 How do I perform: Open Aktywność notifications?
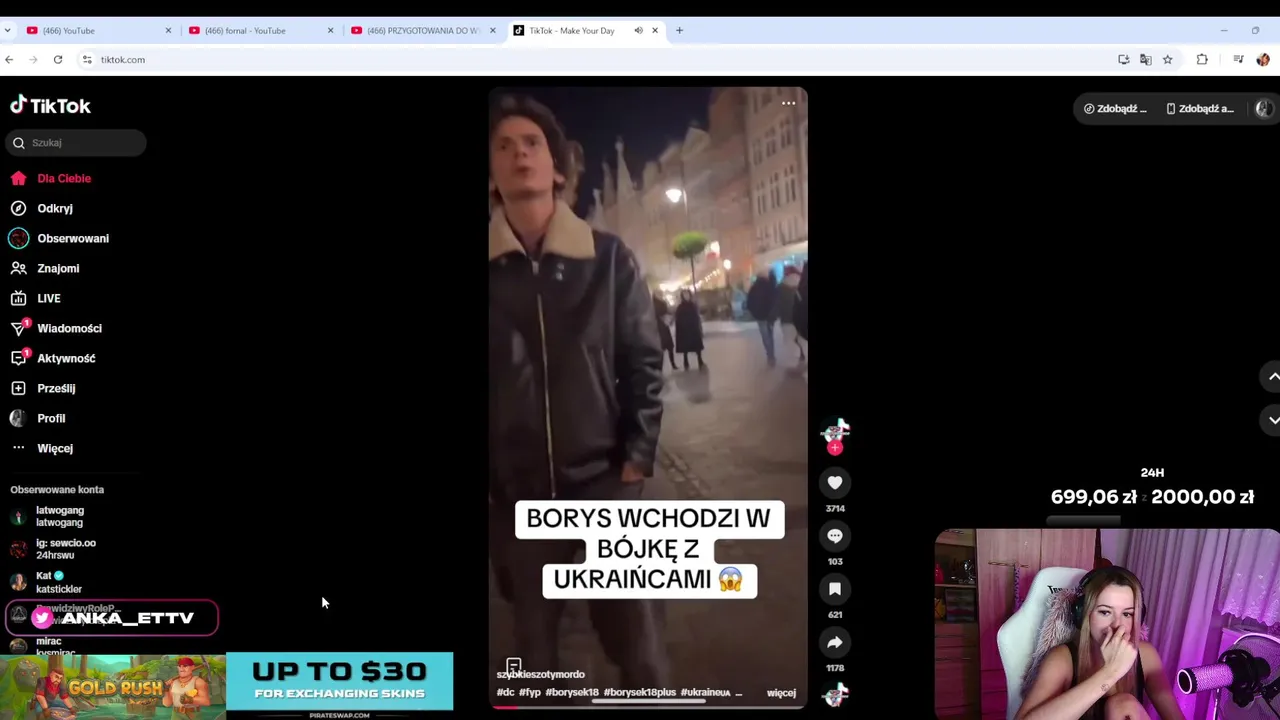point(53,358)
